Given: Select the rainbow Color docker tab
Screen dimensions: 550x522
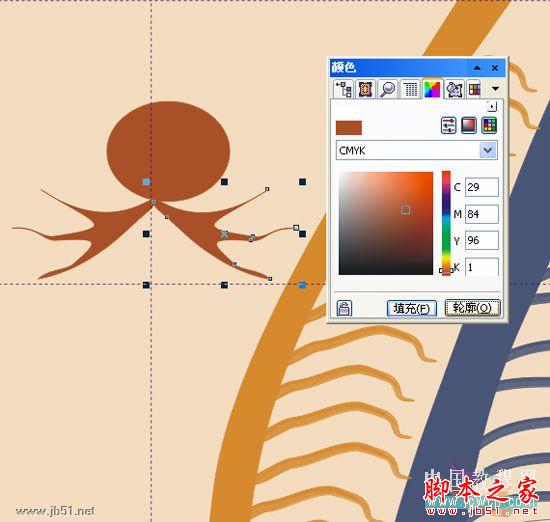Looking at the screenshot, I should click(432, 89).
